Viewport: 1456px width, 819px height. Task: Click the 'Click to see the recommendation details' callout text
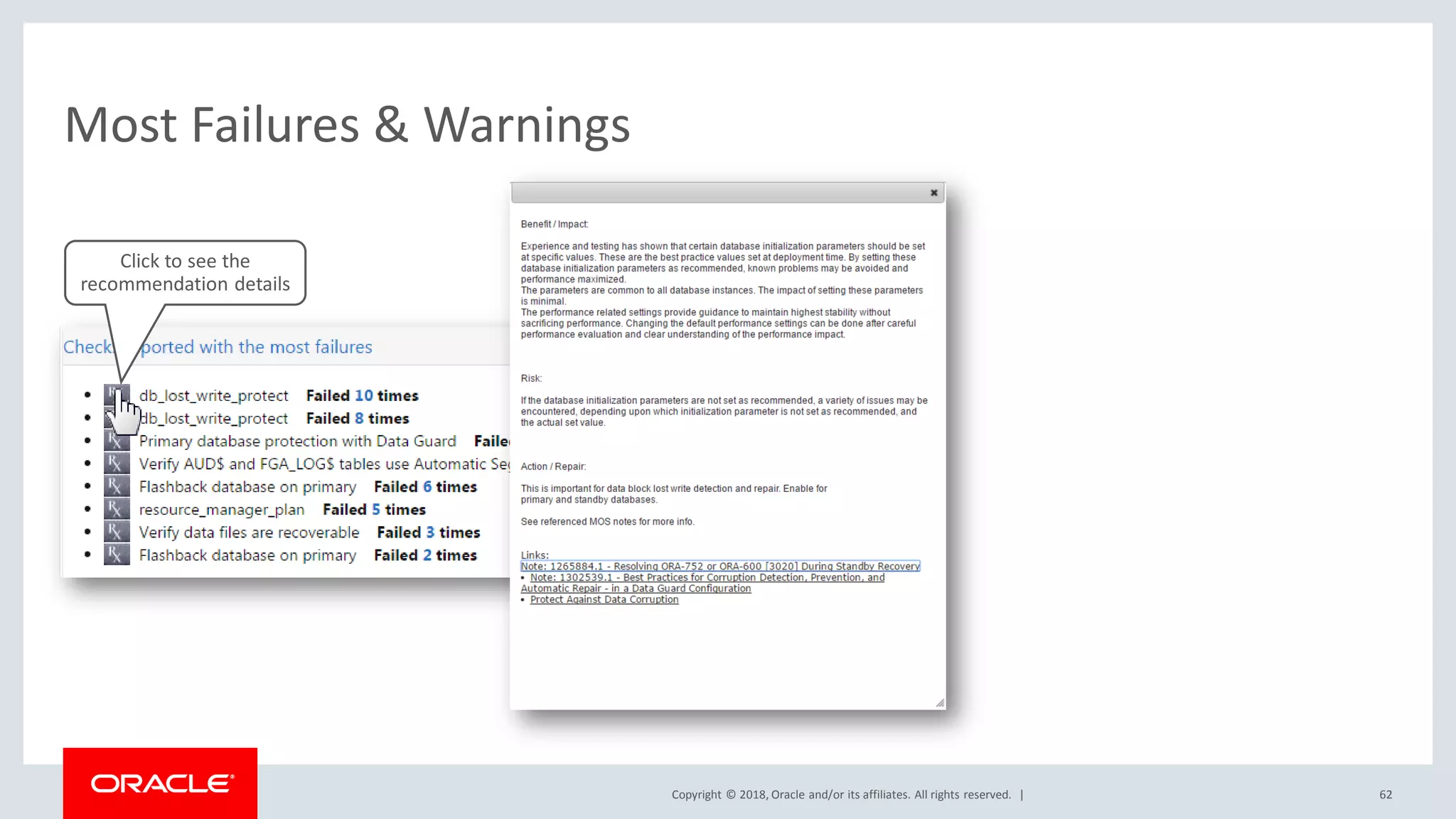(185, 272)
